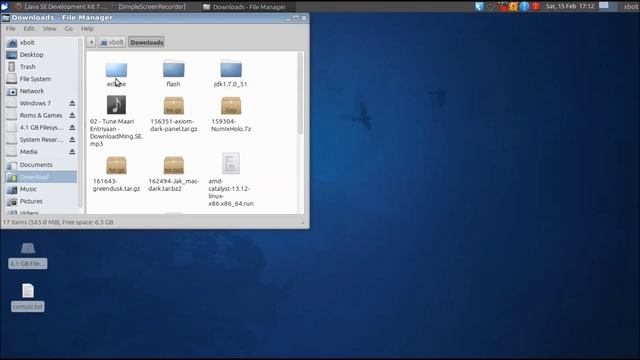This screenshot has width=640, height=360.
Task: Click the Downloads path bar button
Action: (x=147, y=42)
